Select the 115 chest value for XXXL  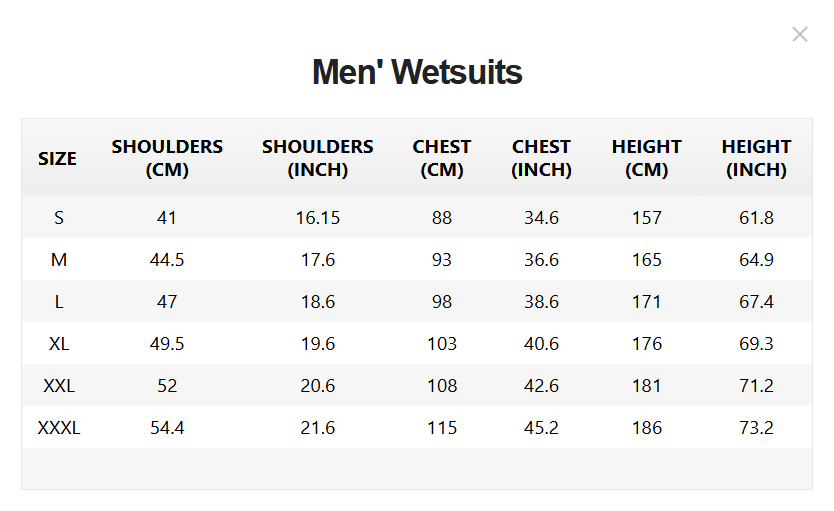pyautogui.click(x=442, y=428)
